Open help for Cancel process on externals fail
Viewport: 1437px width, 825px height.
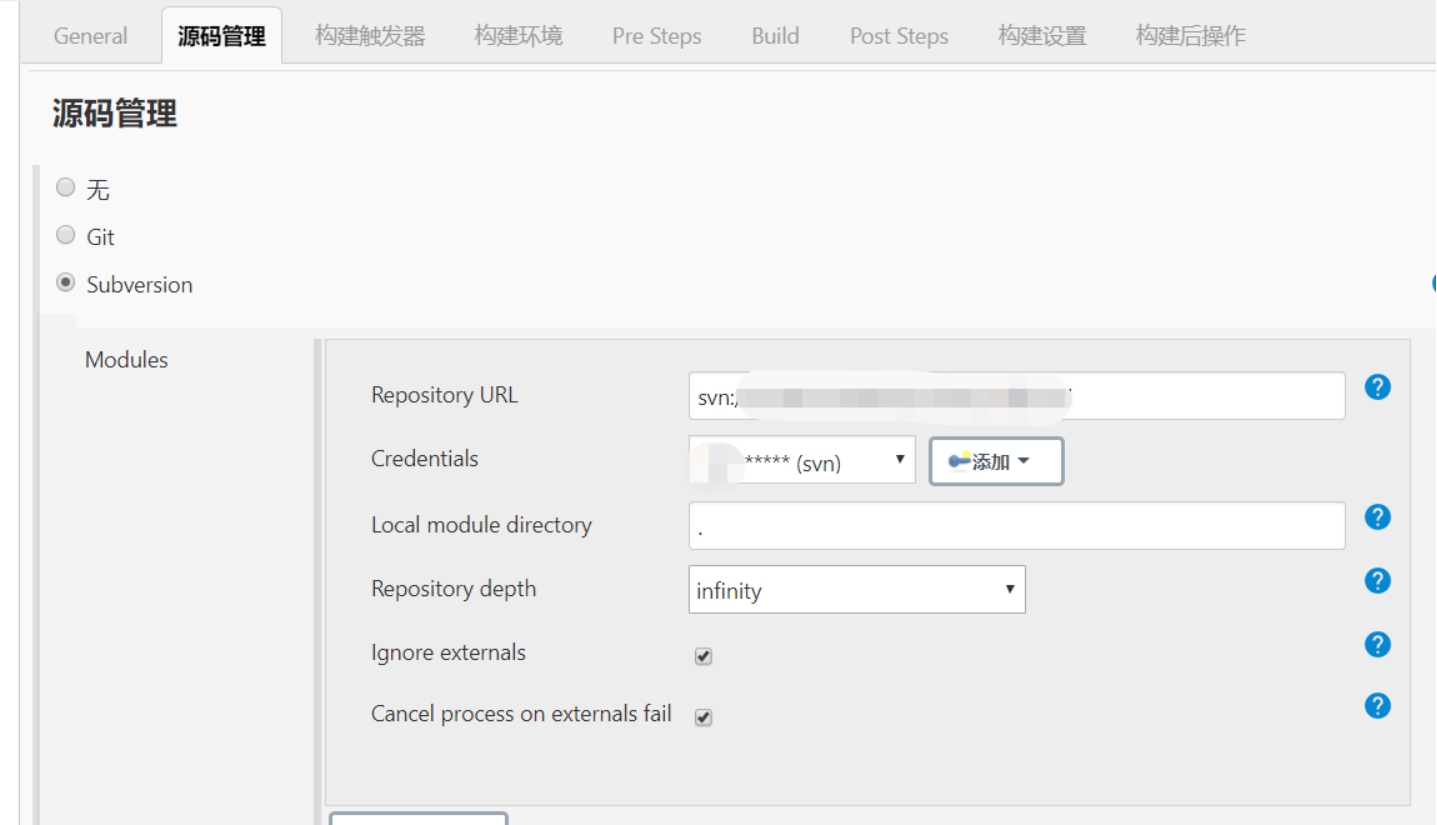[x=1377, y=706]
